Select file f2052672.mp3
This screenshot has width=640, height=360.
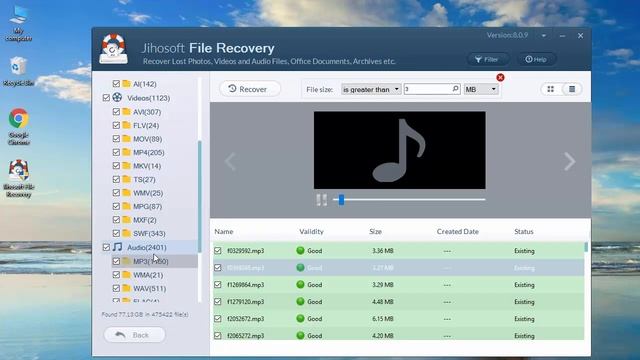[245, 319]
